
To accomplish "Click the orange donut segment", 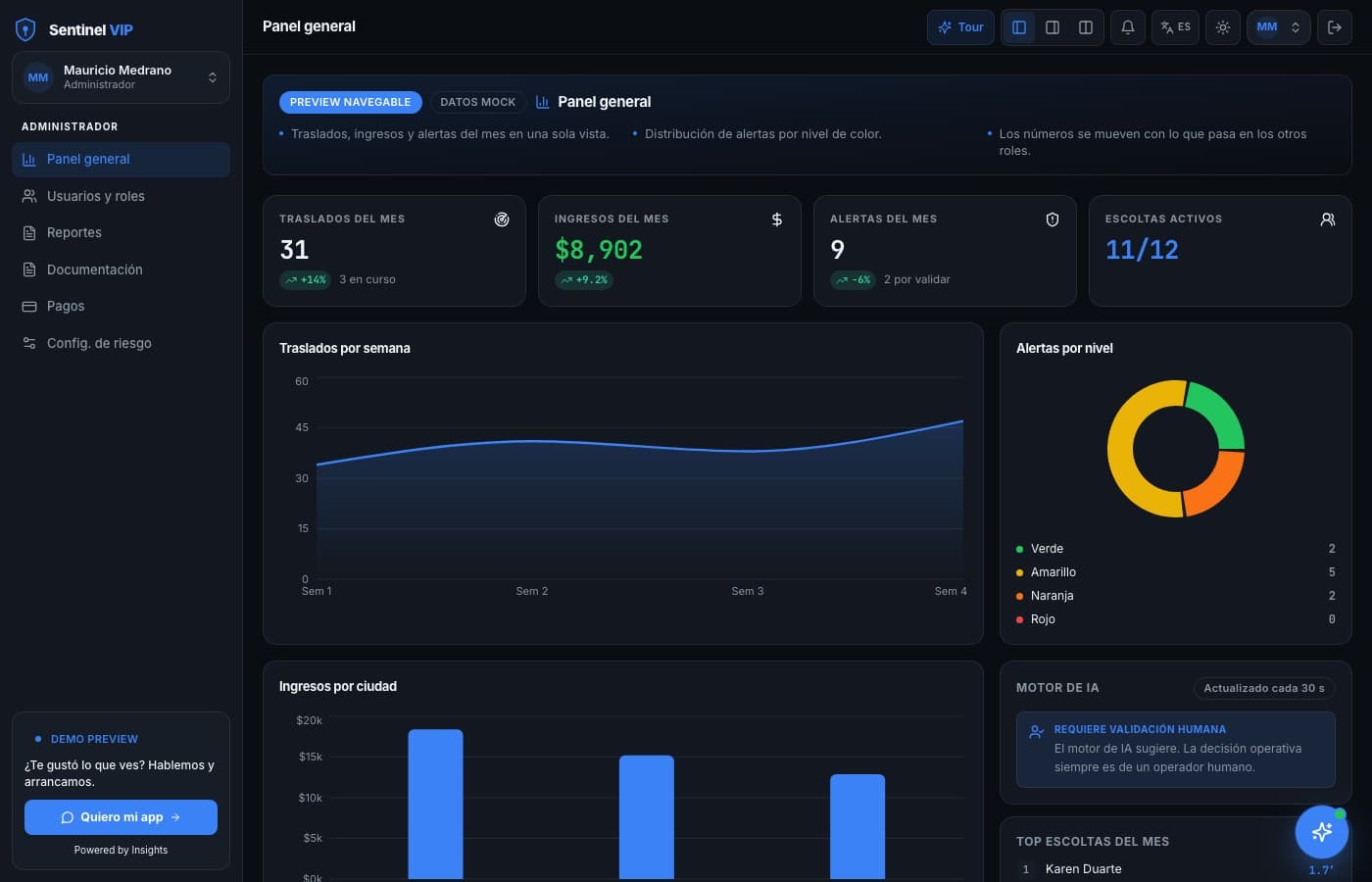I will [1218, 487].
